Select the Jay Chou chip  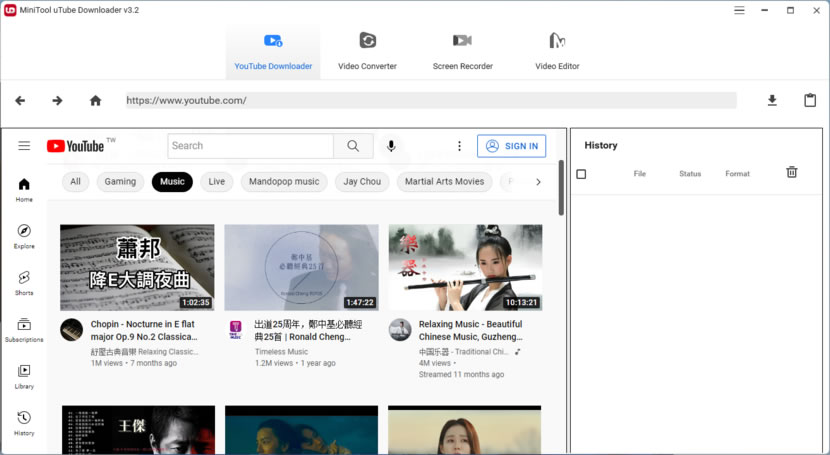pyautogui.click(x=362, y=182)
